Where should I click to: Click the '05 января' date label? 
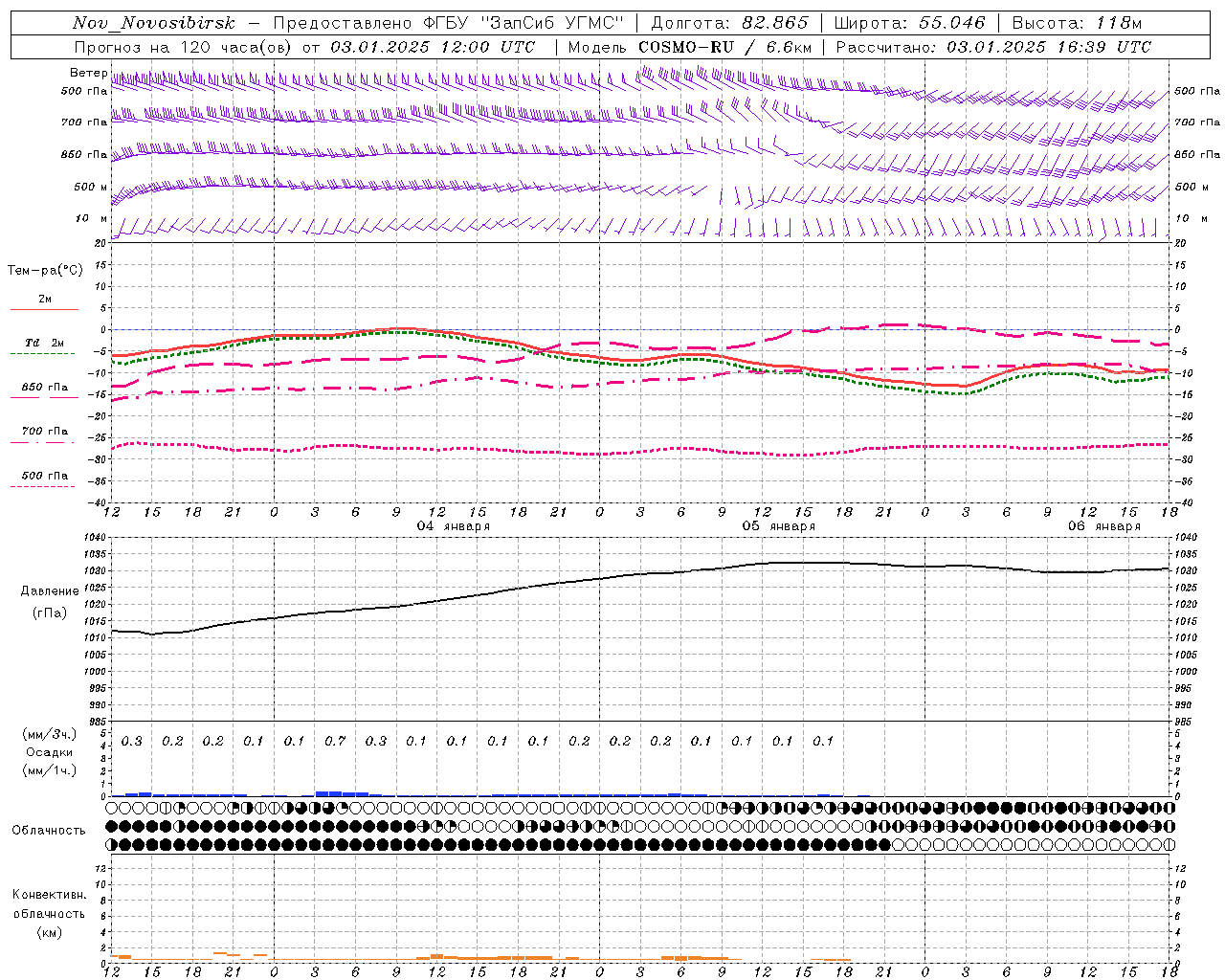779,525
